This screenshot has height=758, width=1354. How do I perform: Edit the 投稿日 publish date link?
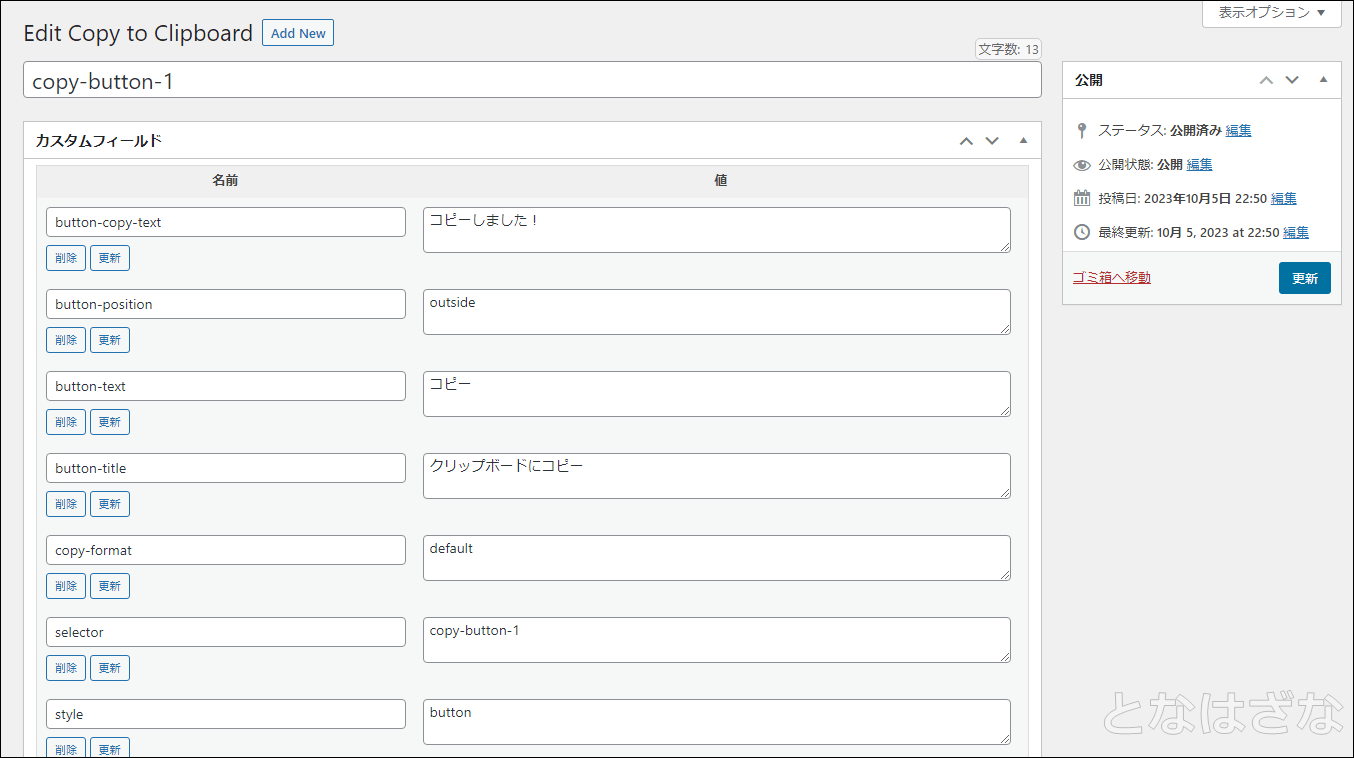(x=1284, y=198)
